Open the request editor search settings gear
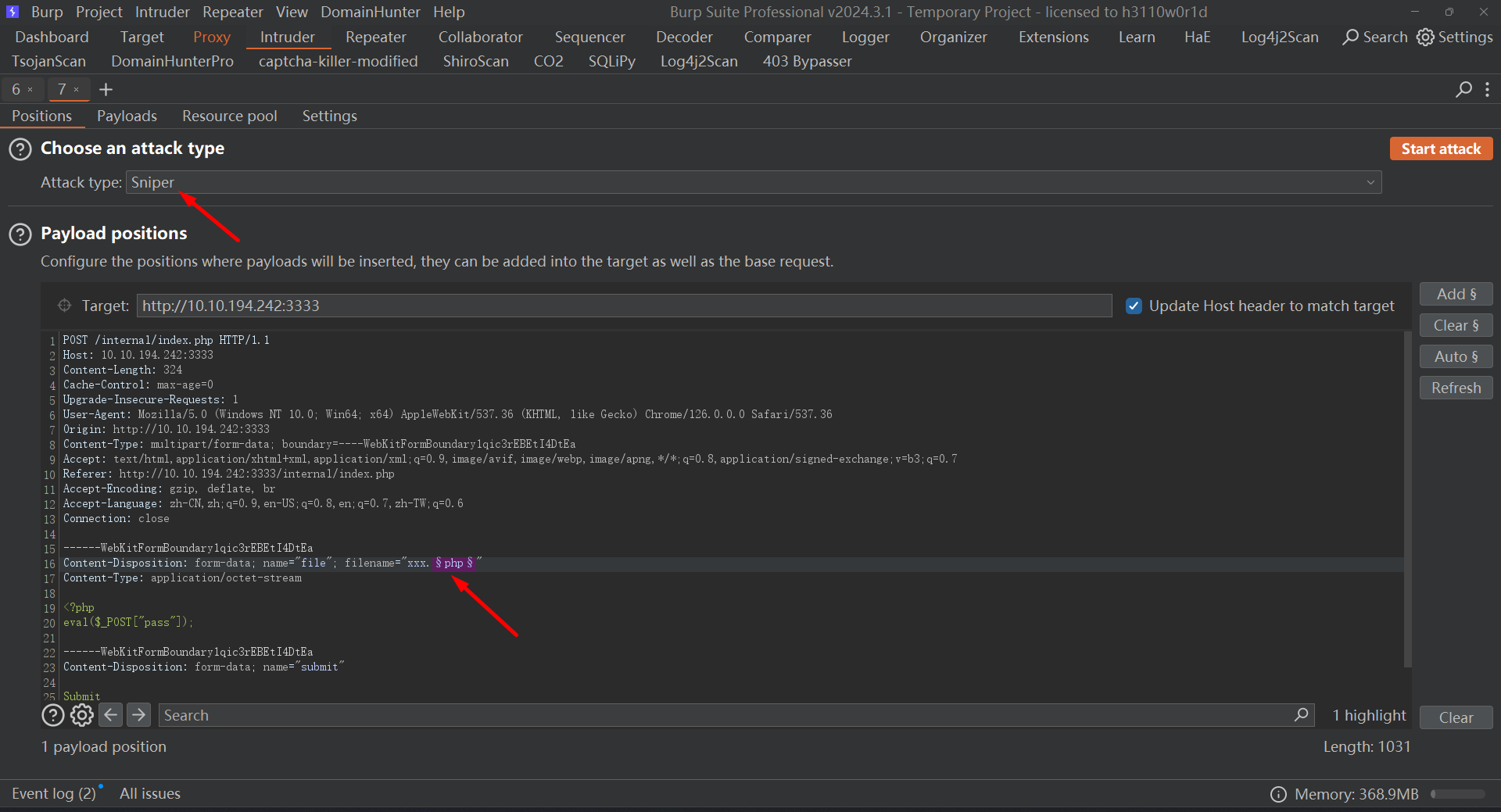This screenshot has width=1501, height=812. [x=82, y=715]
